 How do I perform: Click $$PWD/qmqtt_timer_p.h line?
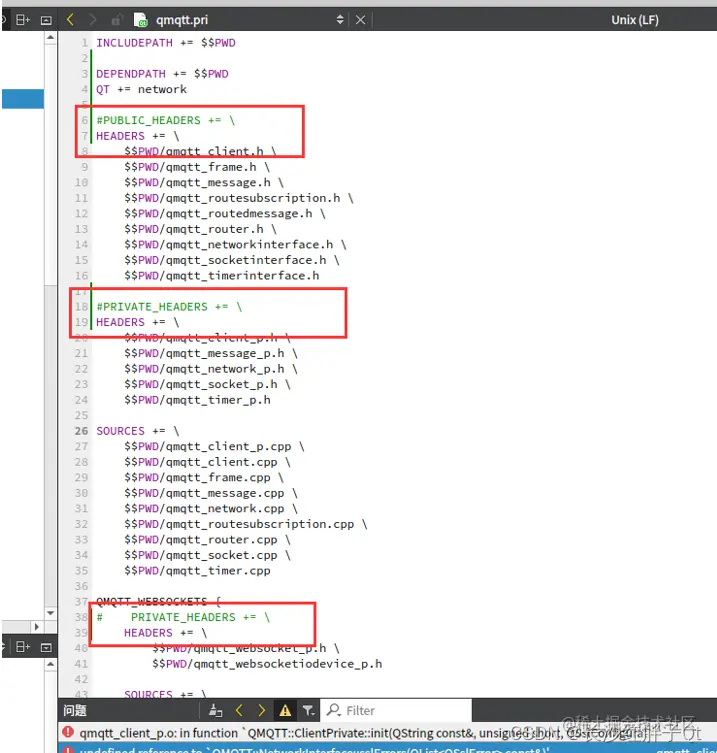(x=197, y=400)
